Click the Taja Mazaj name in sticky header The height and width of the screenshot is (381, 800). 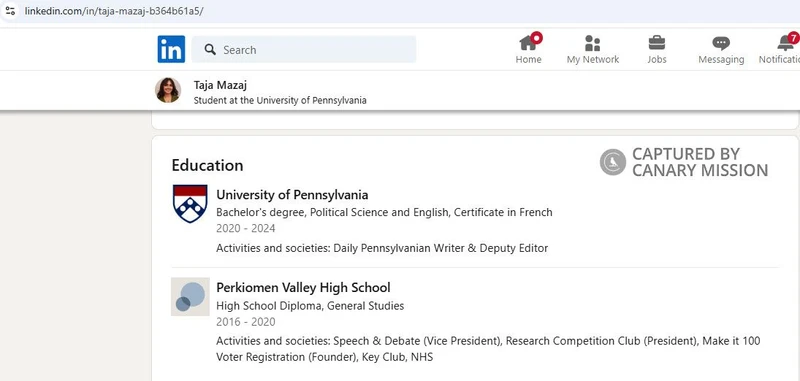pyautogui.click(x=220, y=85)
